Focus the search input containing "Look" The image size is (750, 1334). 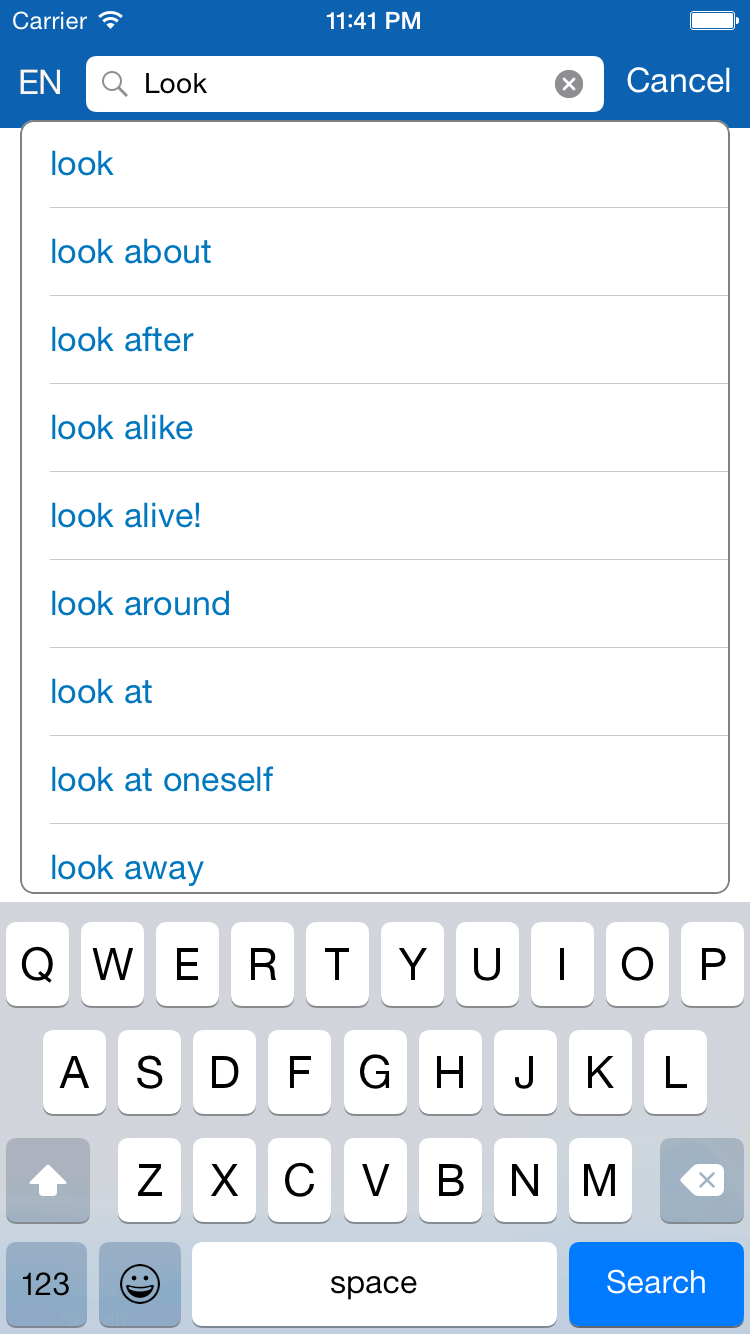pos(340,84)
